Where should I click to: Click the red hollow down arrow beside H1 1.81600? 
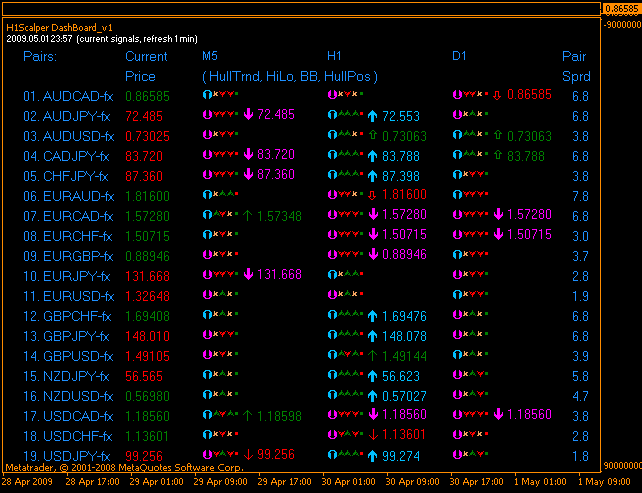tap(372, 195)
